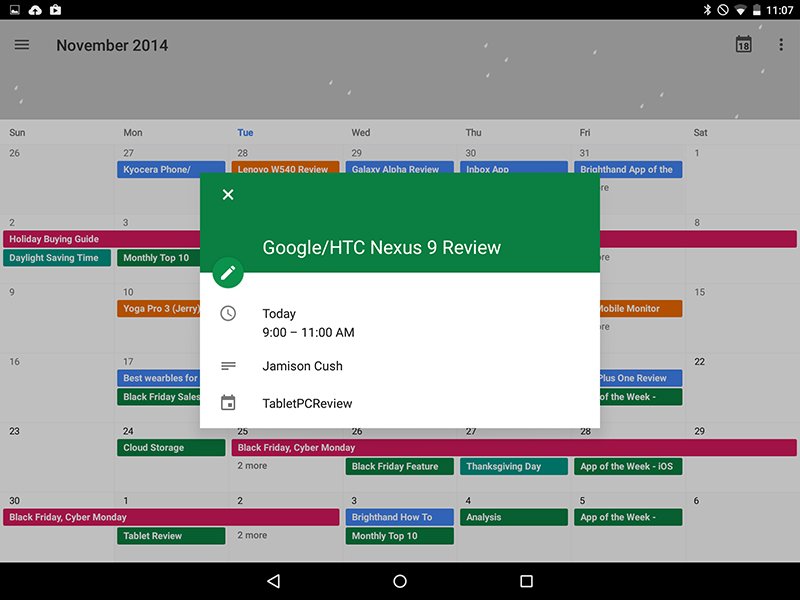Tap the battery status icon

[757, 10]
